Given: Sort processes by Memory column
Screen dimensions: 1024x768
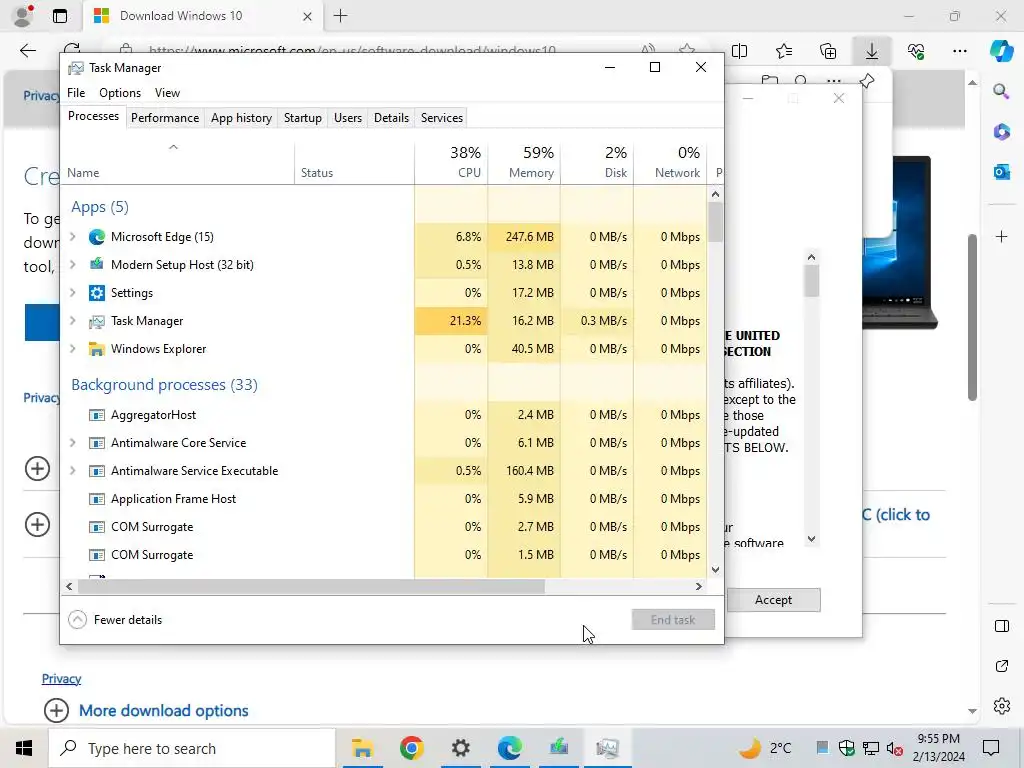Looking at the screenshot, I should click(x=524, y=162).
